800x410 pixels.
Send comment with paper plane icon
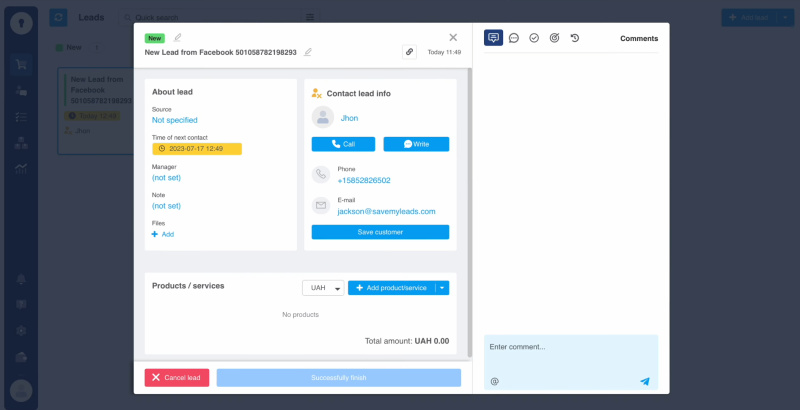click(x=645, y=381)
